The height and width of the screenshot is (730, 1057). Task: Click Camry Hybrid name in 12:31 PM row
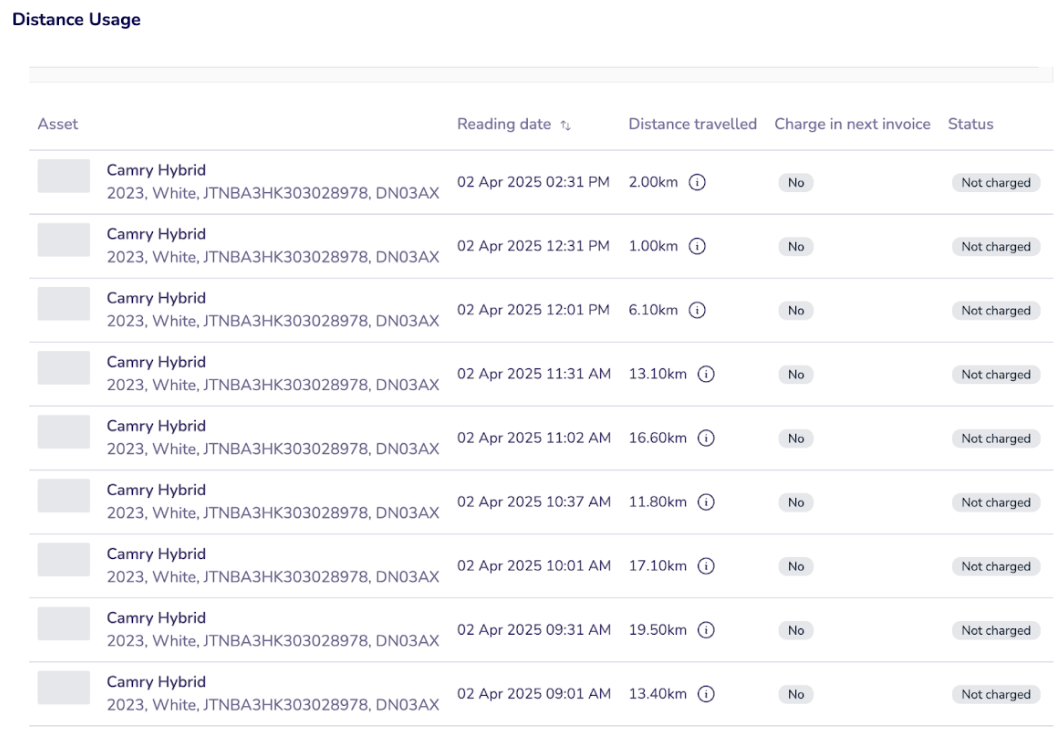click(x=156, y=234)
